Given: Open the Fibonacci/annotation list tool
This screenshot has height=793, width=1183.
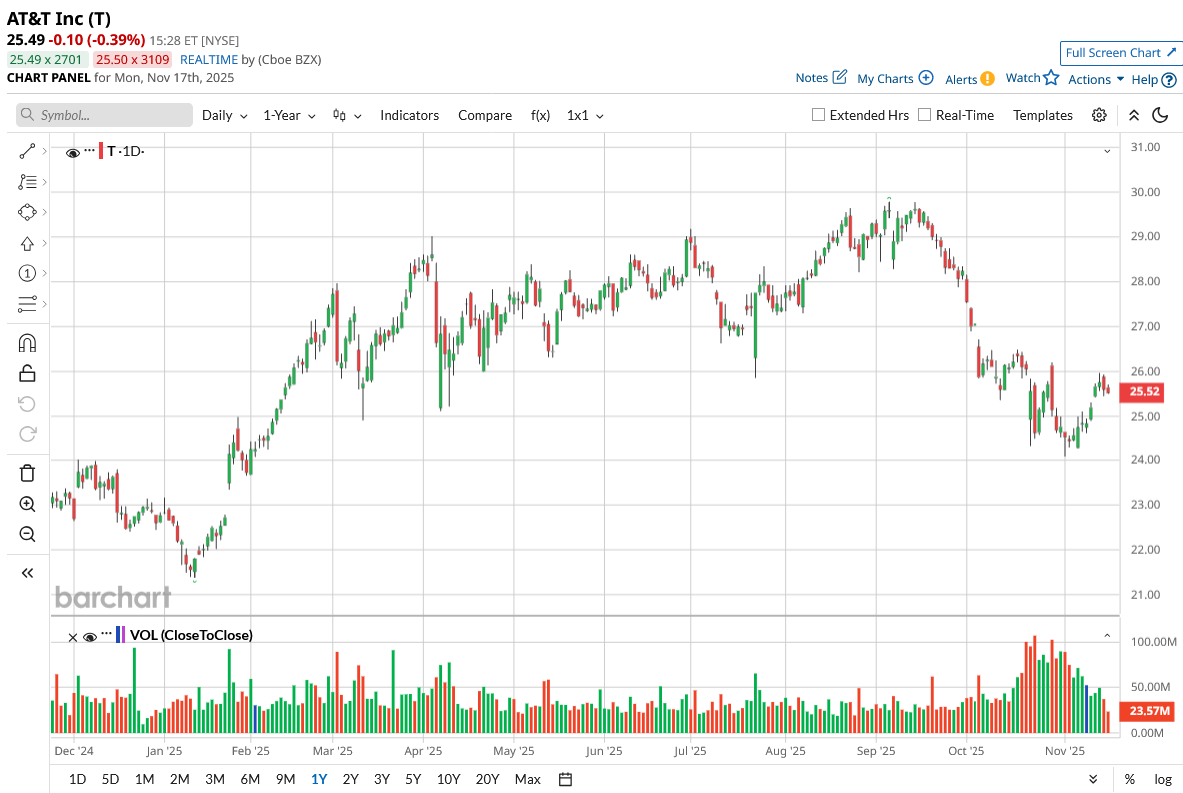Looking at the screenshot, I should (x=27, y=182).
